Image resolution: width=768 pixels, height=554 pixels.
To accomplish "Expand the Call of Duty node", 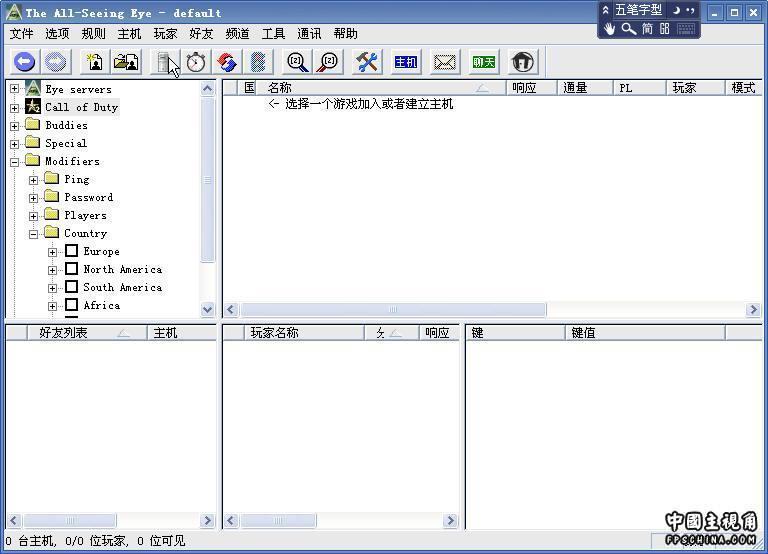I will 14,108.
